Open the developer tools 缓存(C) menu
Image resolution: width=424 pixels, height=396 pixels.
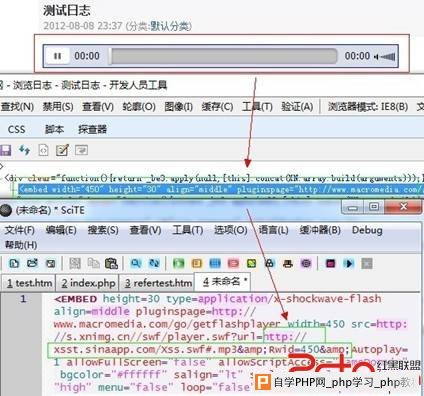(x=217, y=107)
